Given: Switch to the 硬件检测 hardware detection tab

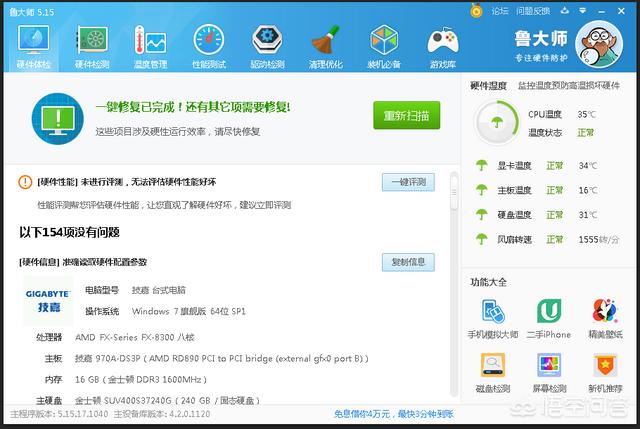Looking at the screenshot, I should click(92, 47).
